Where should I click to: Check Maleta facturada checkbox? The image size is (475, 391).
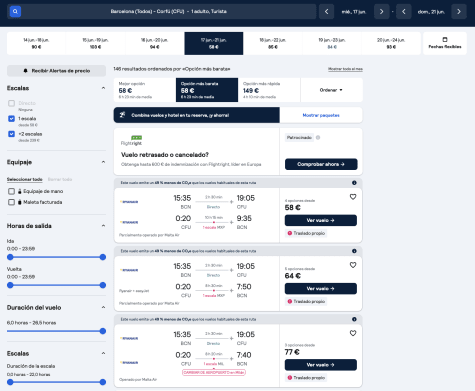click(11, 202)
